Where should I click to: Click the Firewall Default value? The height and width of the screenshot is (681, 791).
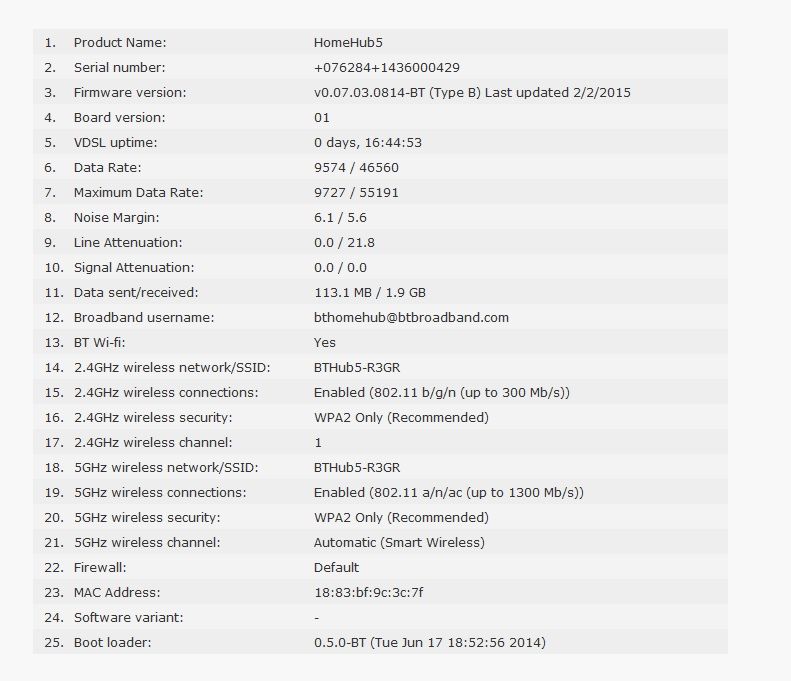(x=336, y=568)
